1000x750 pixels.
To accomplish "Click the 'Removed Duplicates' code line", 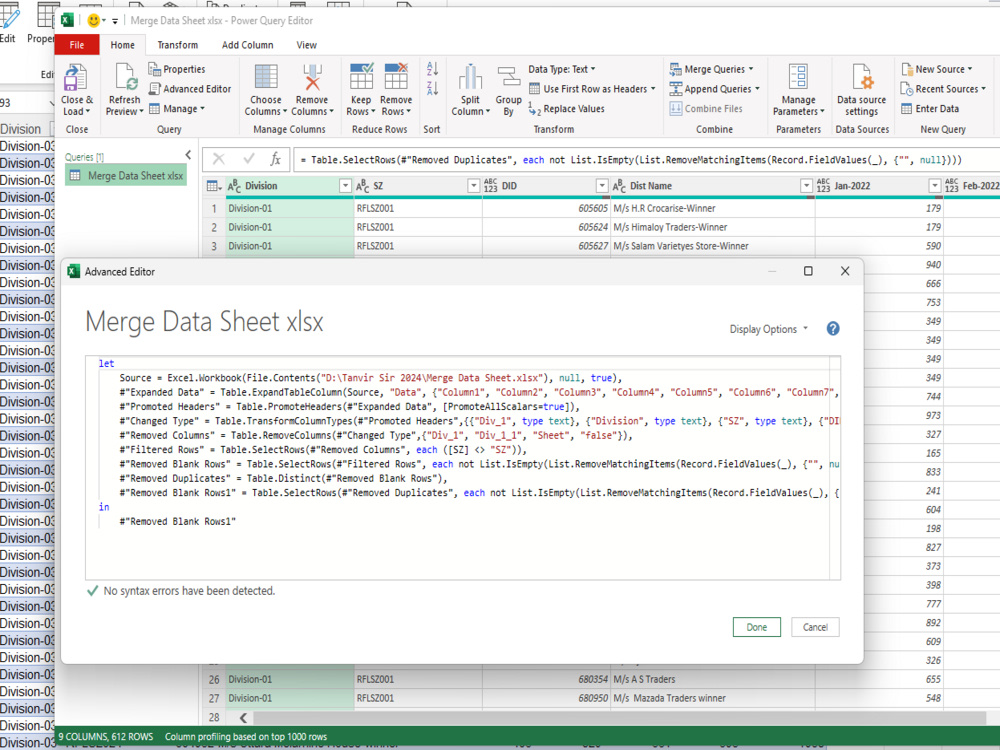I will point(283,478).
